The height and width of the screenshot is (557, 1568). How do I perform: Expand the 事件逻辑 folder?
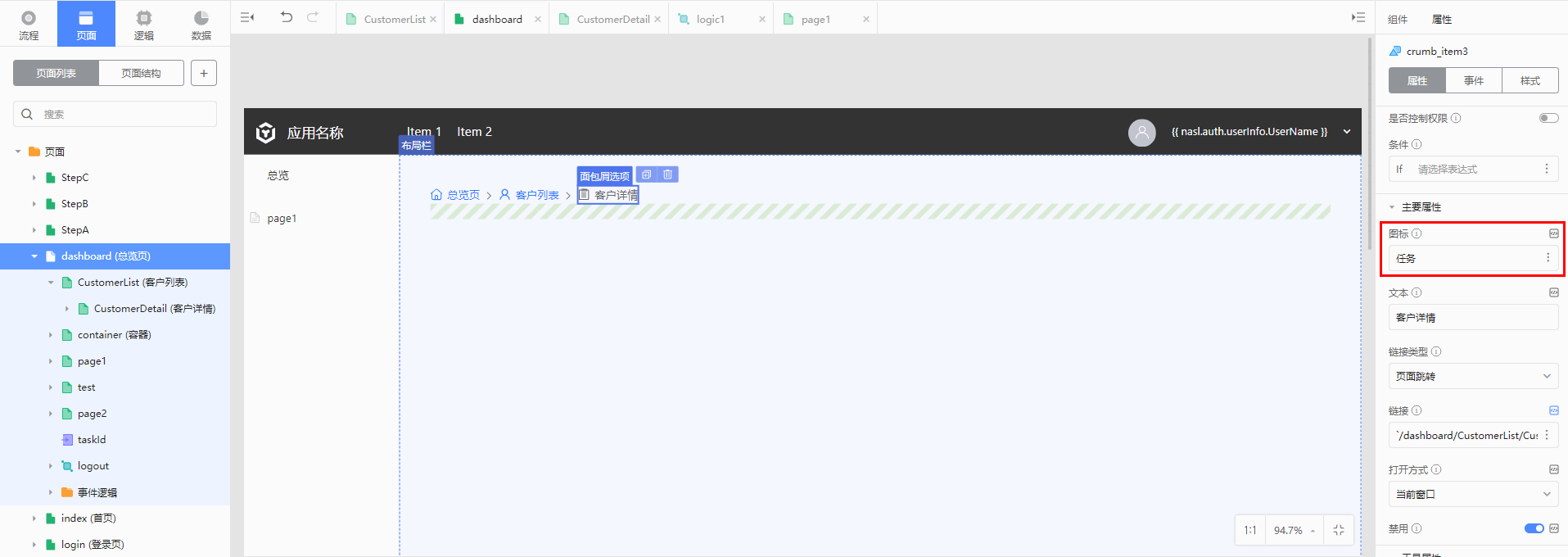click(51, 492)
